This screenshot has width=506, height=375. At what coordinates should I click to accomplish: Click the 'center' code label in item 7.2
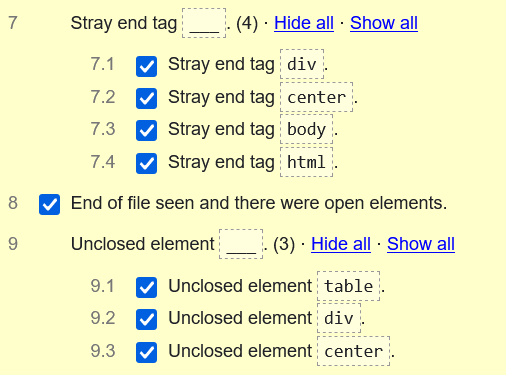click(x=316, y=97)
